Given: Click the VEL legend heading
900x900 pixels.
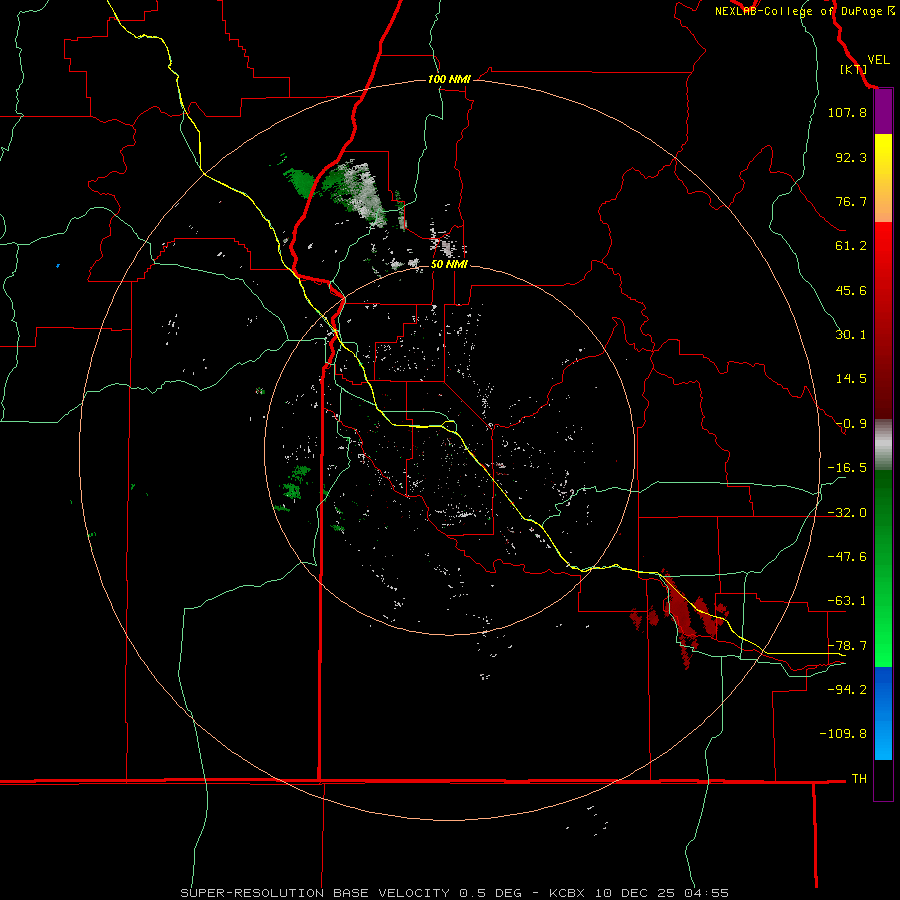Looking at the screenshot, I should [x=878, y=60].
